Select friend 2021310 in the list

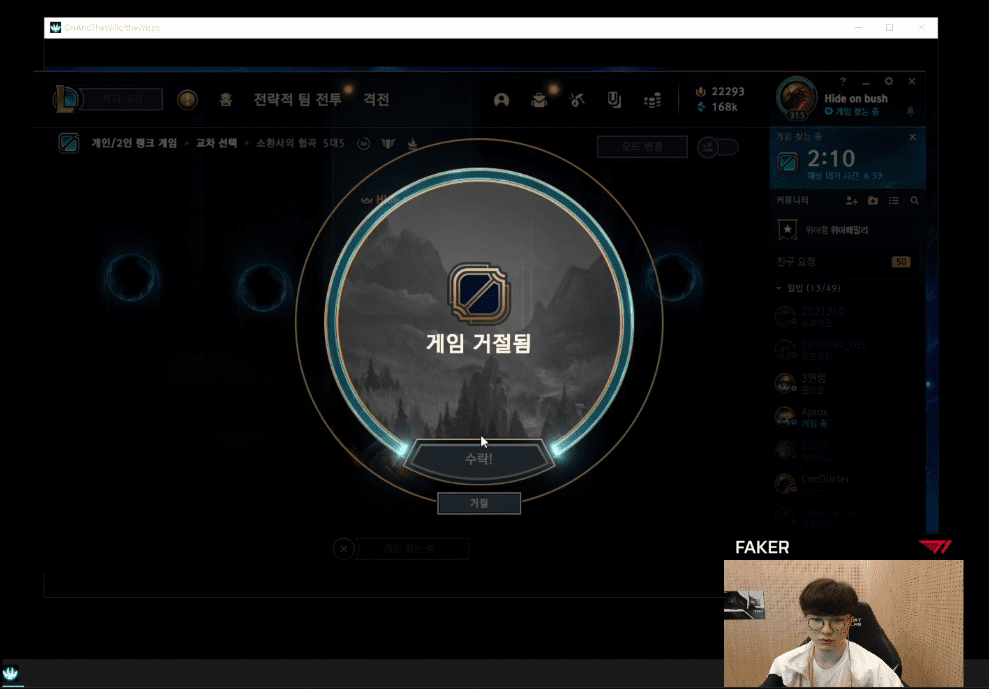click(x=847, y=317)
